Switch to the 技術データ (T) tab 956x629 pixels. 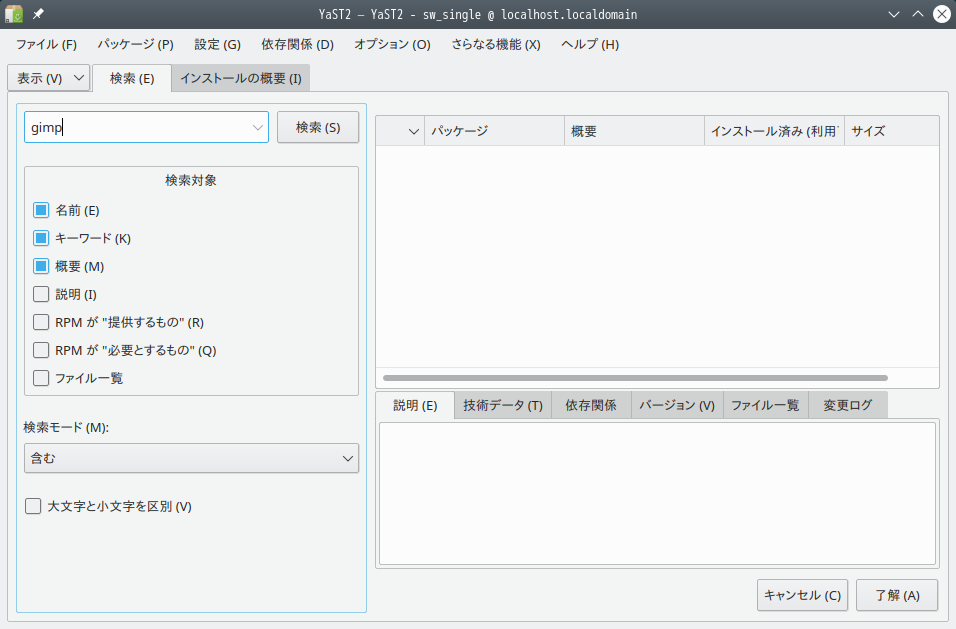pyautogui.click(x=503, y=405)
